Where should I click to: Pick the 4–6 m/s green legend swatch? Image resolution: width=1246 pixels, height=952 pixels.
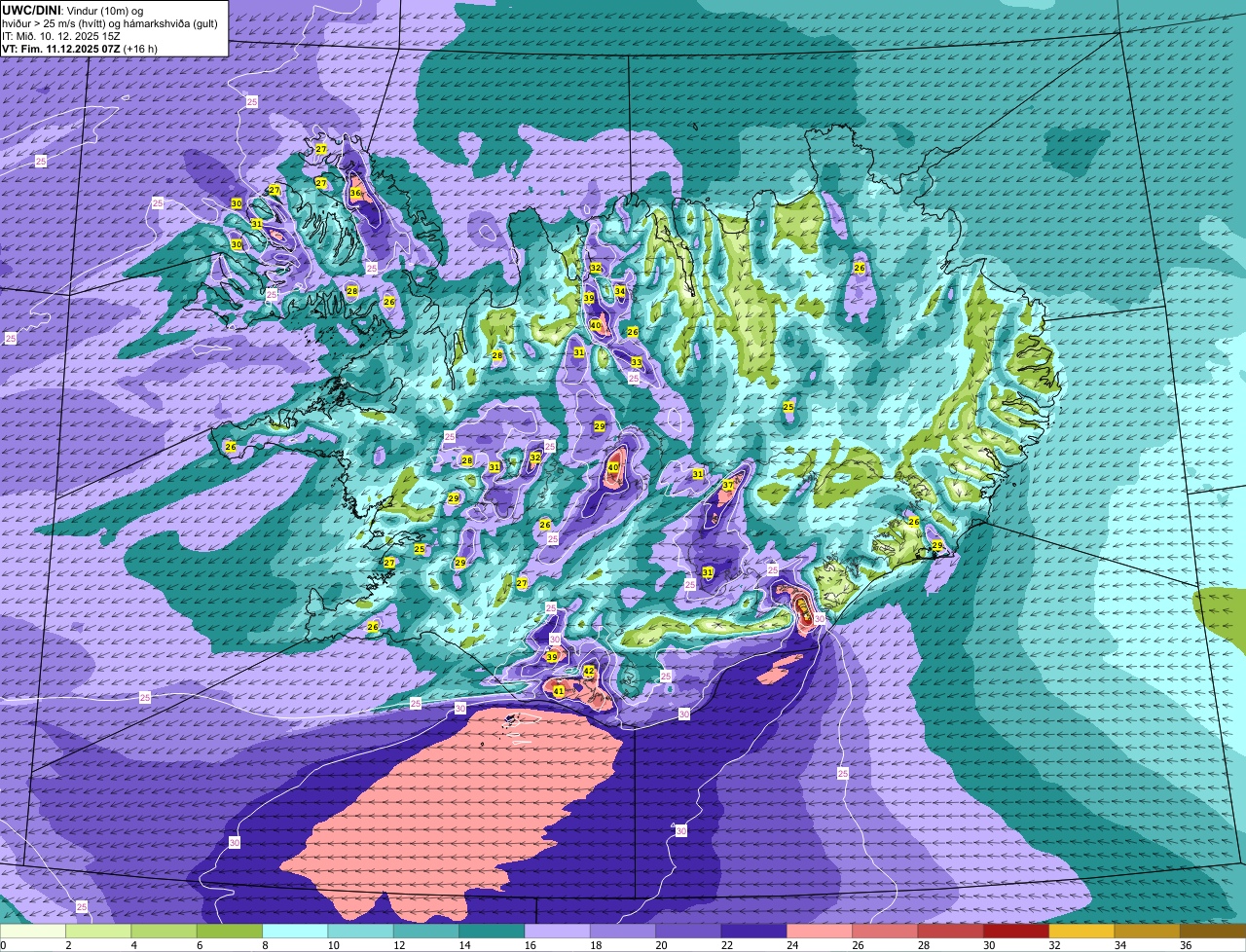click(164, 932)
